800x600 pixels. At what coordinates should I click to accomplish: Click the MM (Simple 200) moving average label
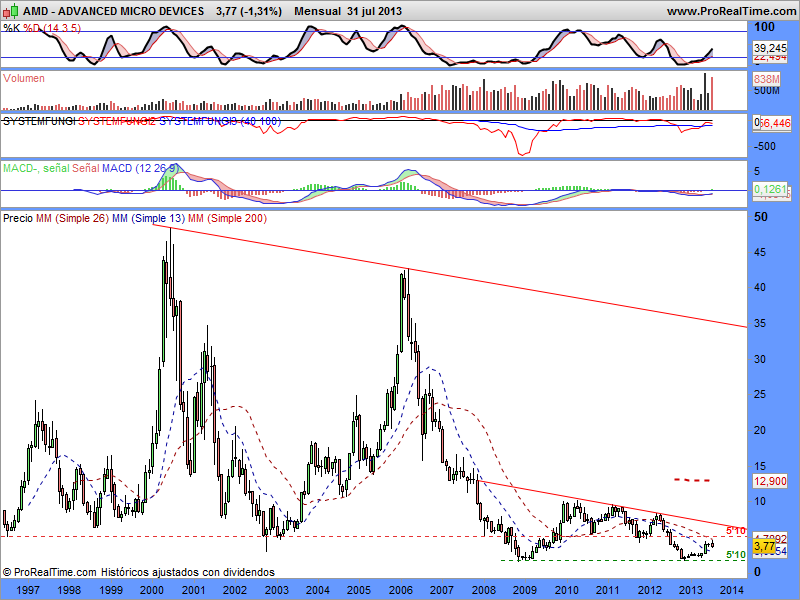227,218
